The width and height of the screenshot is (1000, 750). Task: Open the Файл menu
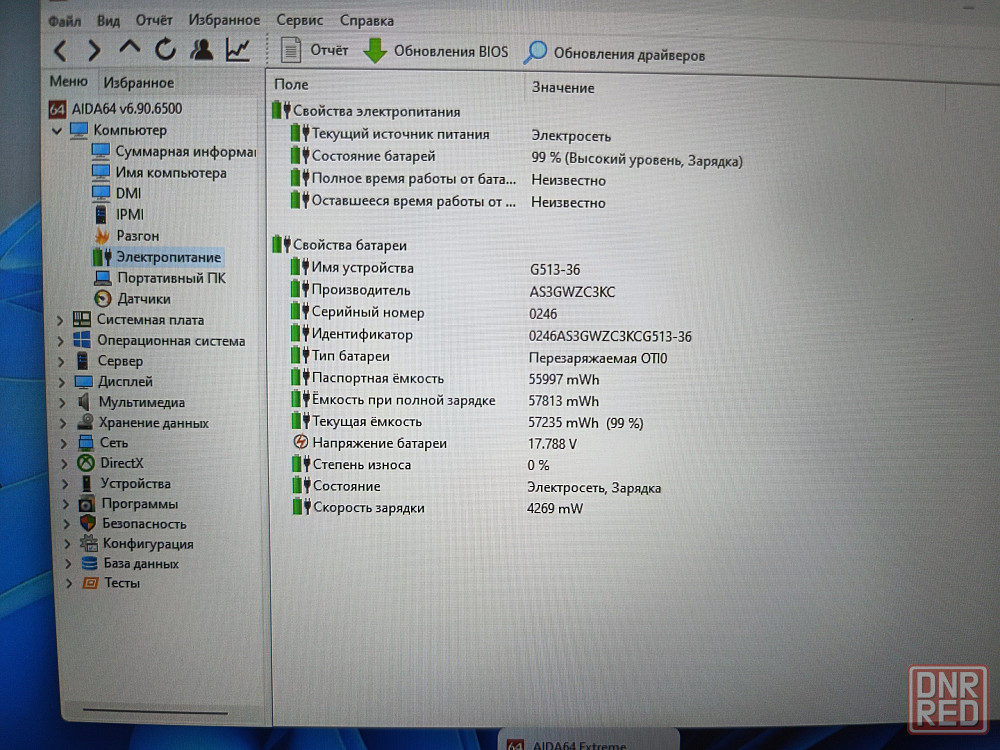coord(64,20)
